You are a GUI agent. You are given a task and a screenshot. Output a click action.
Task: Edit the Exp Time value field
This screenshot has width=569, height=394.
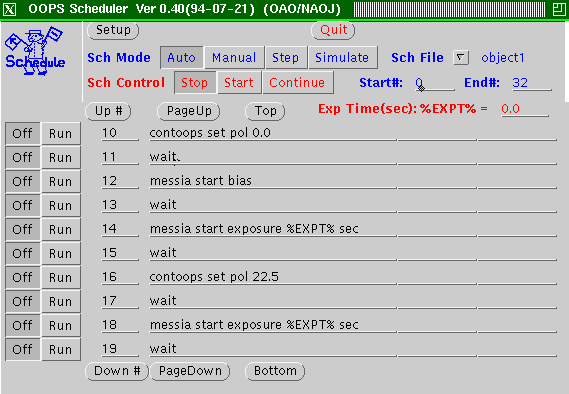(525, 109)
